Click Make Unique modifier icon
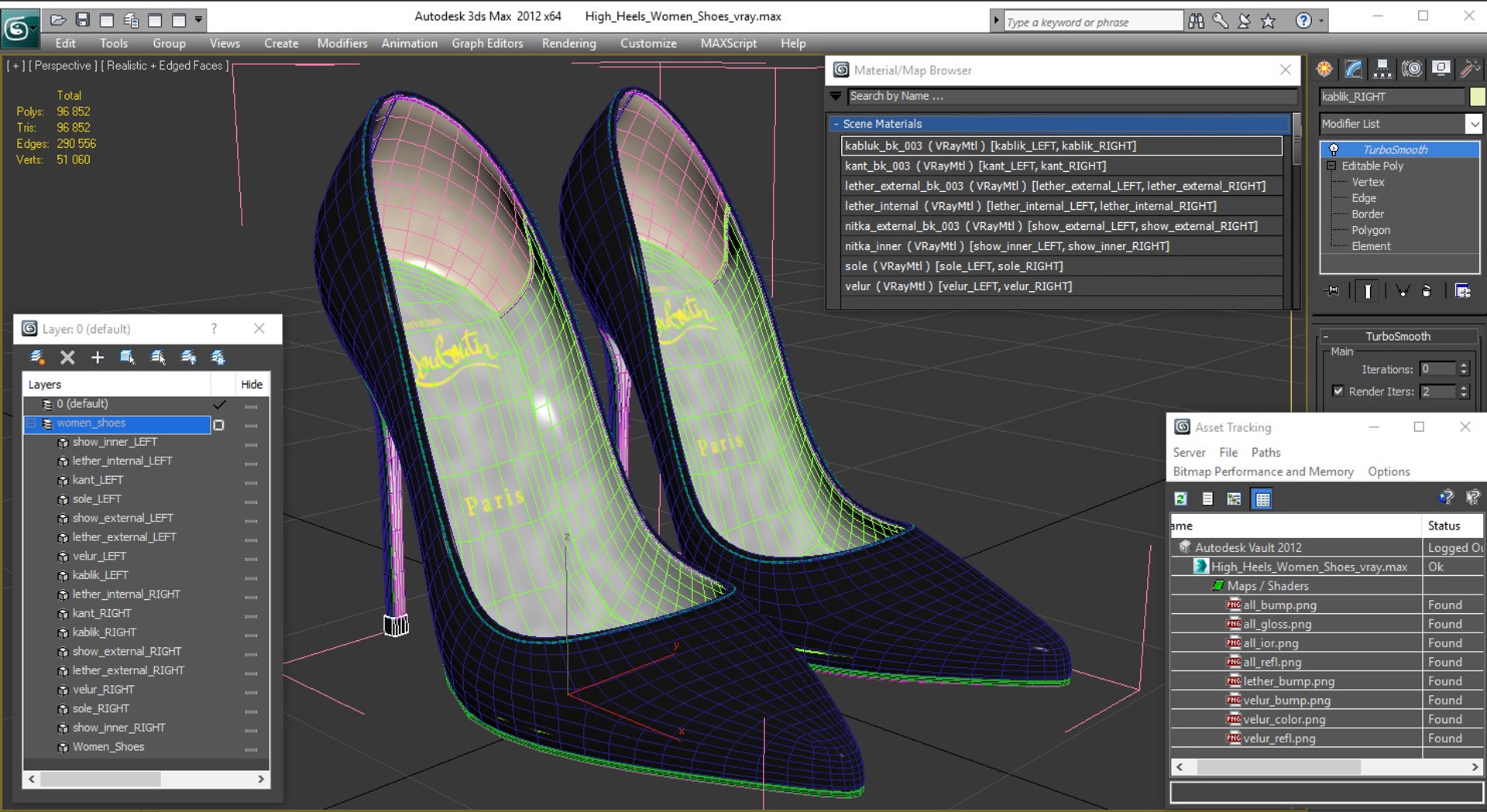This screenshot has width=1487, height=812. click(x=1403, y=291)
